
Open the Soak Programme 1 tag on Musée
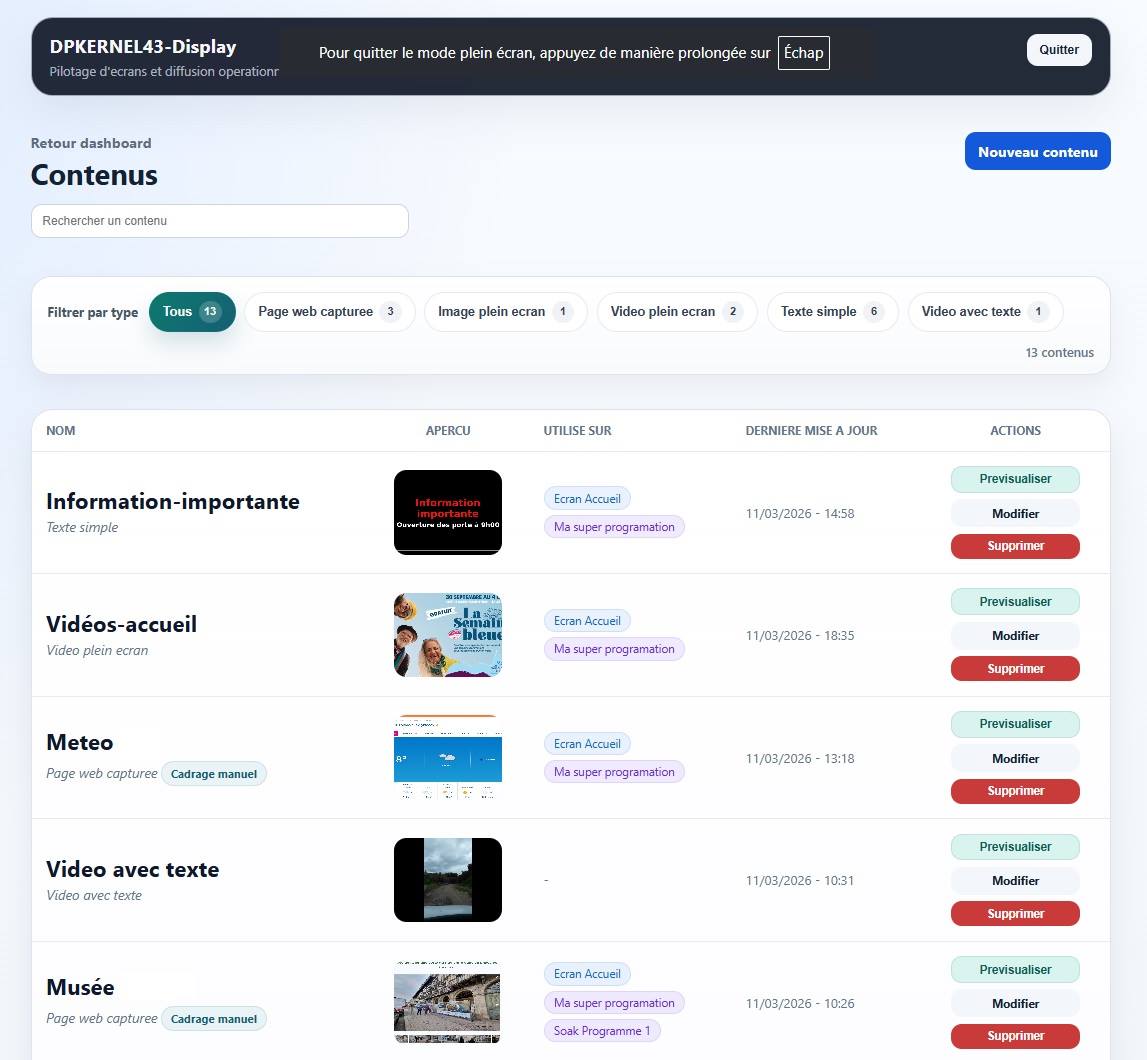603,1030
